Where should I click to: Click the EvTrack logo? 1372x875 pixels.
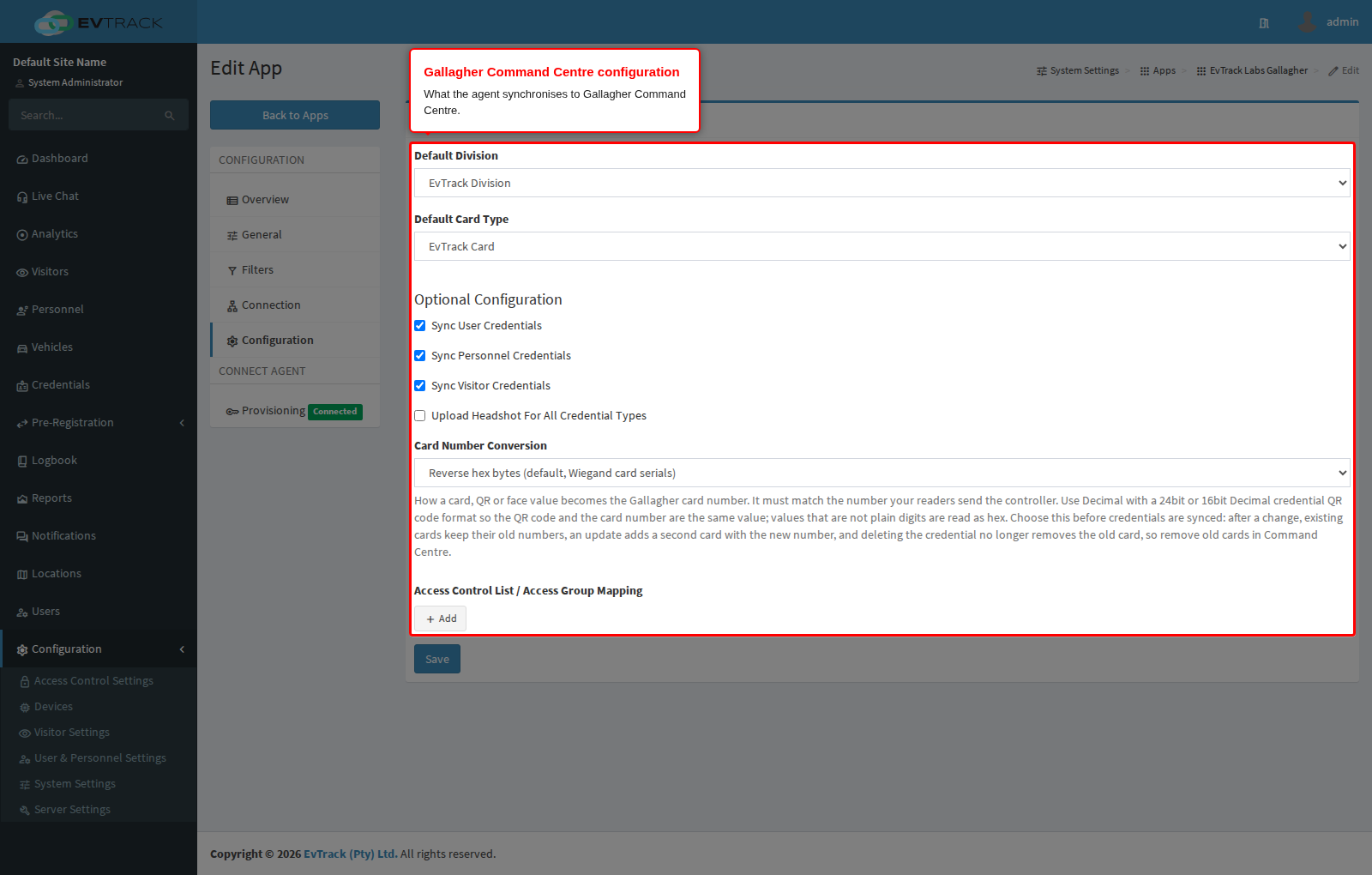click(x=99, y=22)
